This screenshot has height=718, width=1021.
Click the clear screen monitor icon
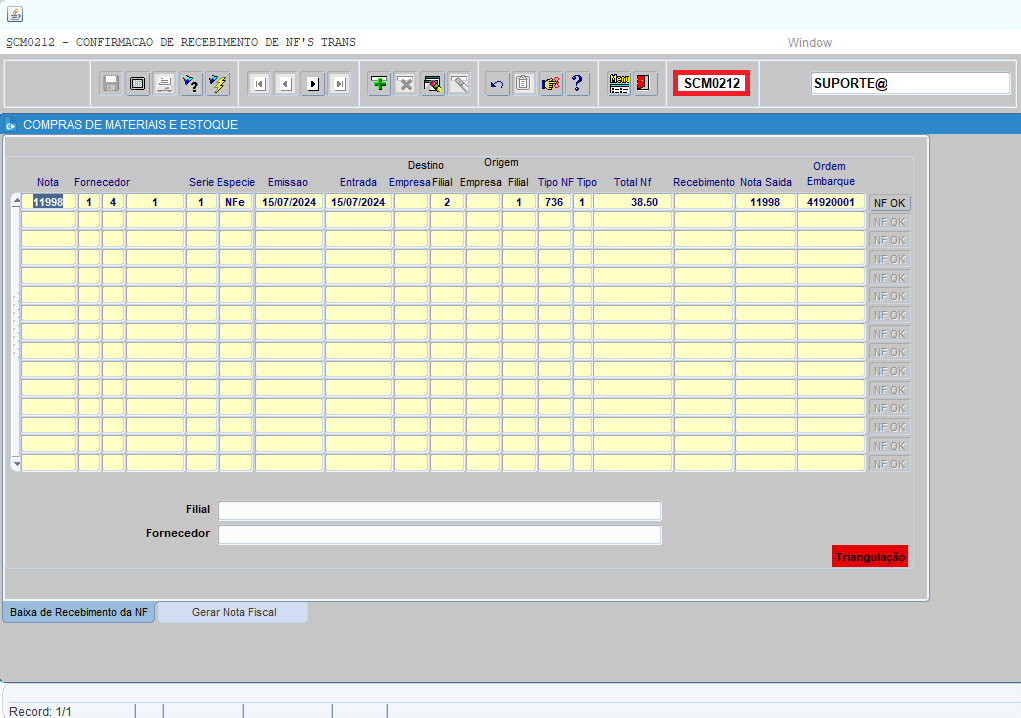137,83
